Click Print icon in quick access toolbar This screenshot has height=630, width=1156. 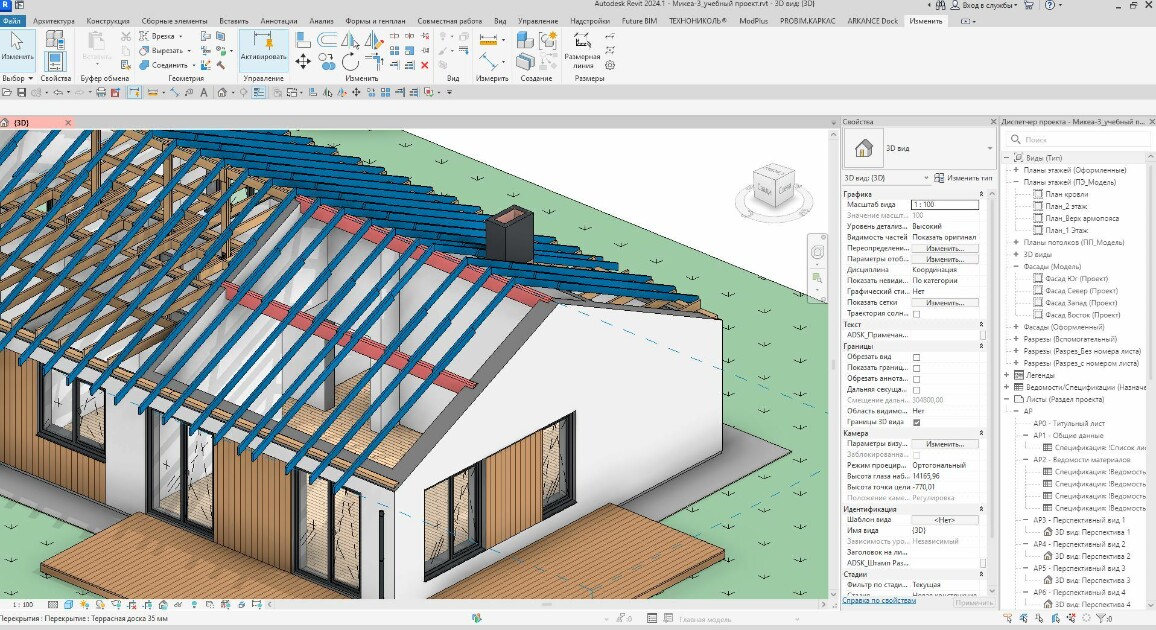[100, 93]
